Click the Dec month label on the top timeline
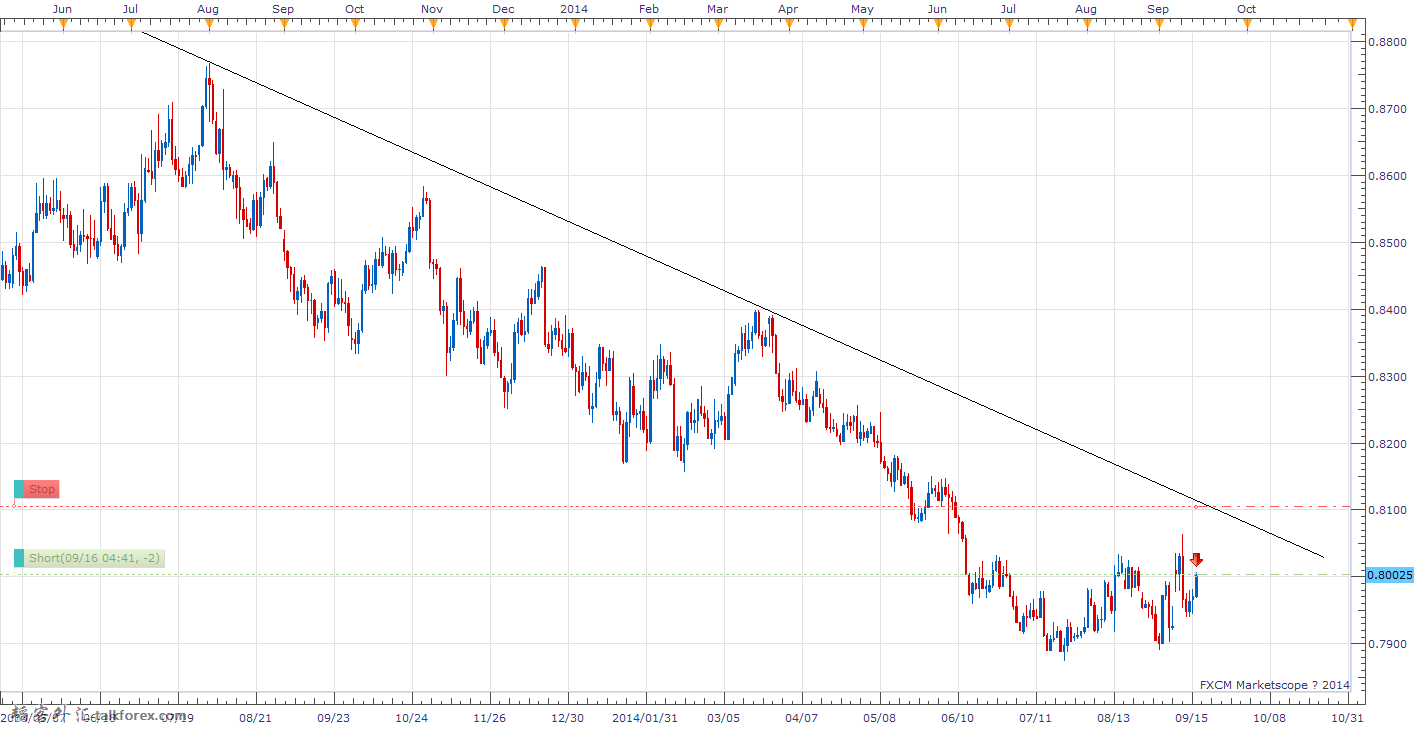 click(x=503, y=8)
